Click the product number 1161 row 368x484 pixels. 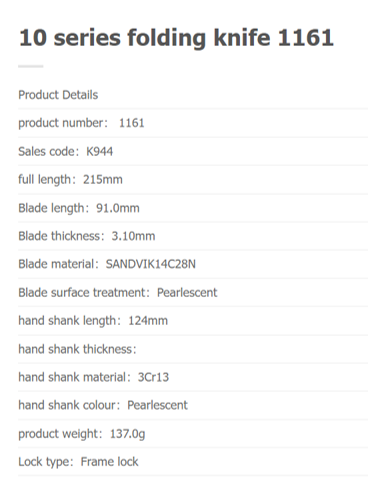pos(193,123)
